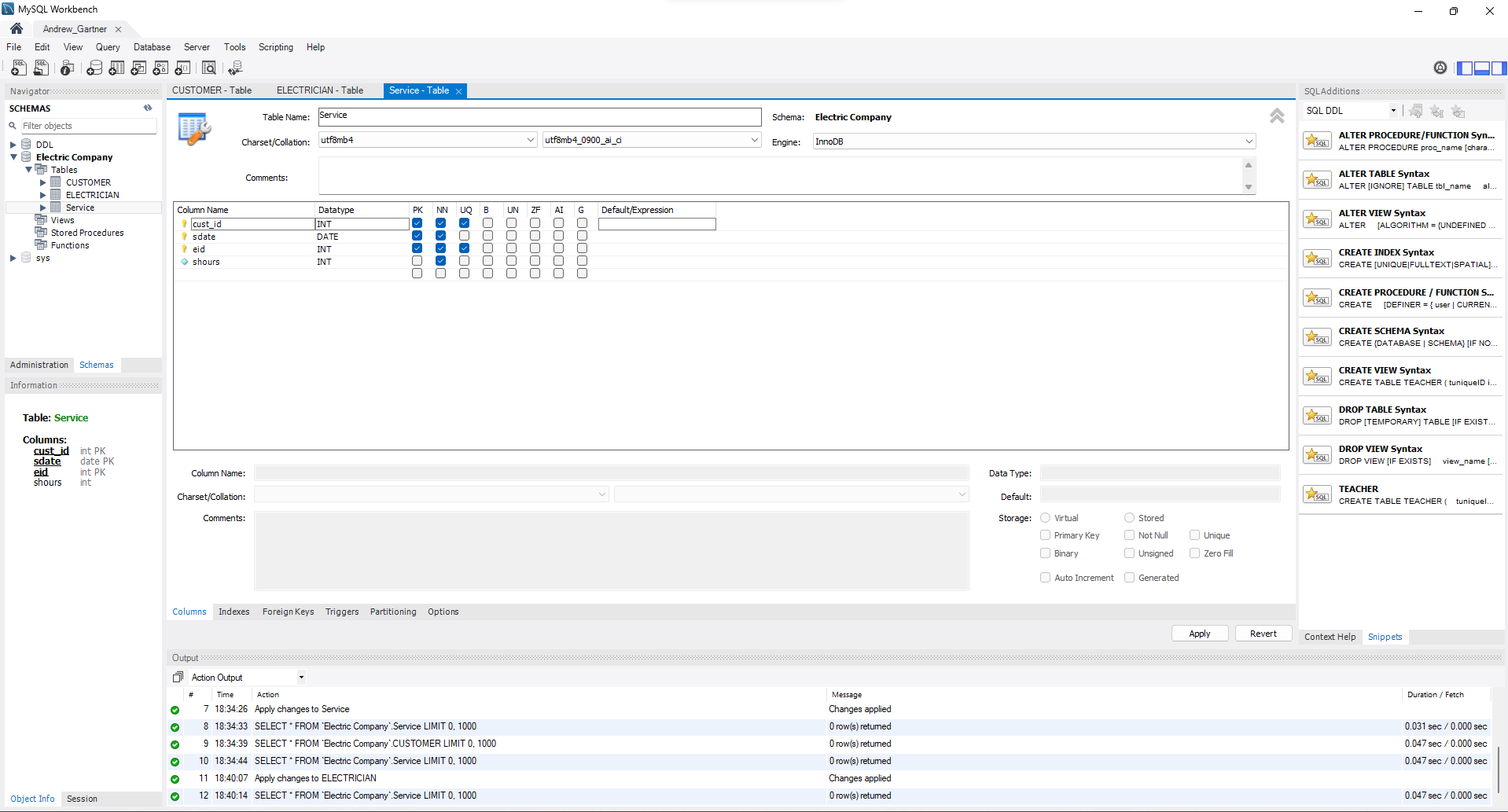The width and height of the screenshot is (1508, 812).
Task: Toggle UN checkbox for shours column
Action: [x=511, y=261]
